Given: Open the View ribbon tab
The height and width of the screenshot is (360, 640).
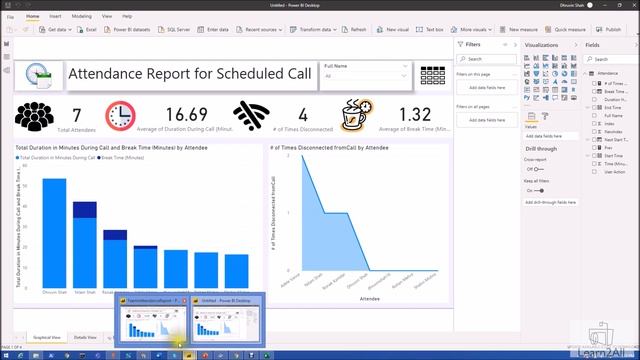Looking at the screenshot, I should (107, 16).
